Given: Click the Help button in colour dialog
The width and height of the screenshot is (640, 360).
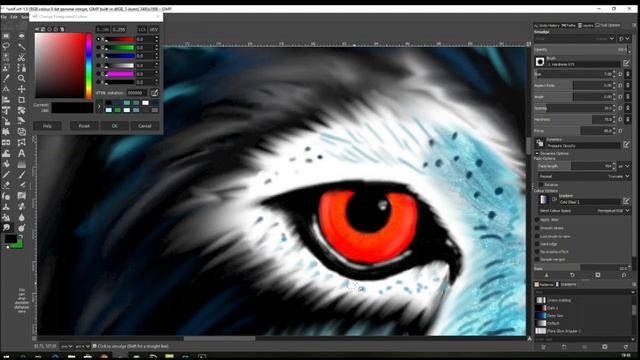Looking at the screenshot, I should point(47,126).
